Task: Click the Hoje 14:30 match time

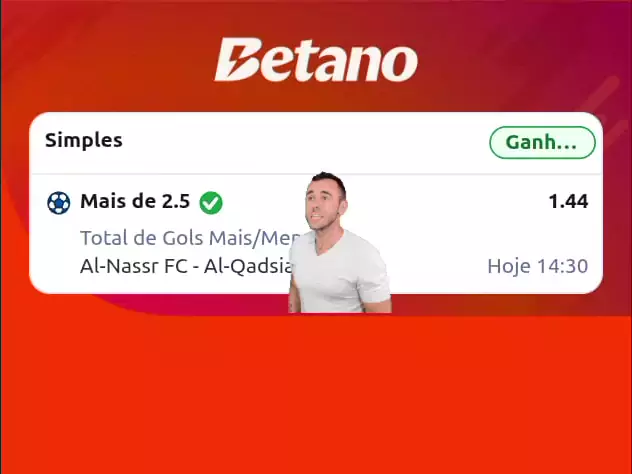Action: (x=538, y=266)
